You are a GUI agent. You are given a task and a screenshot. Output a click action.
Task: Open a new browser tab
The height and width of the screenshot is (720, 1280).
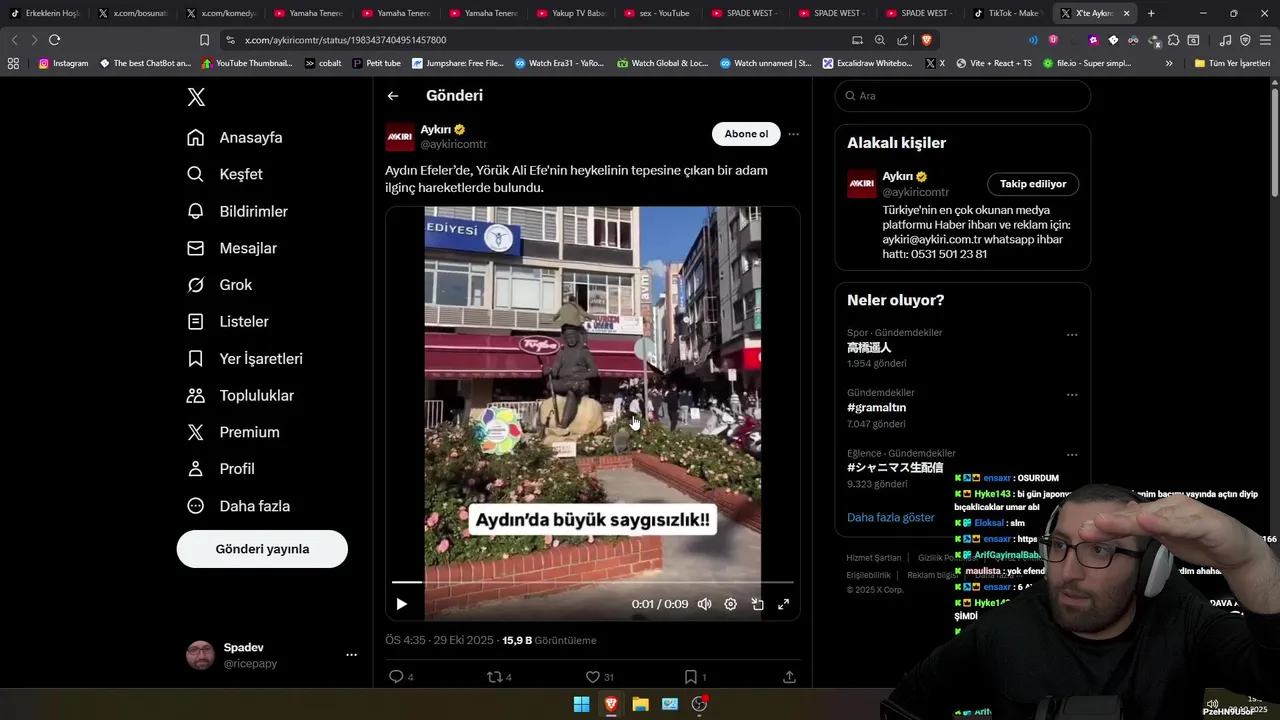click(x=1151, y=13)
